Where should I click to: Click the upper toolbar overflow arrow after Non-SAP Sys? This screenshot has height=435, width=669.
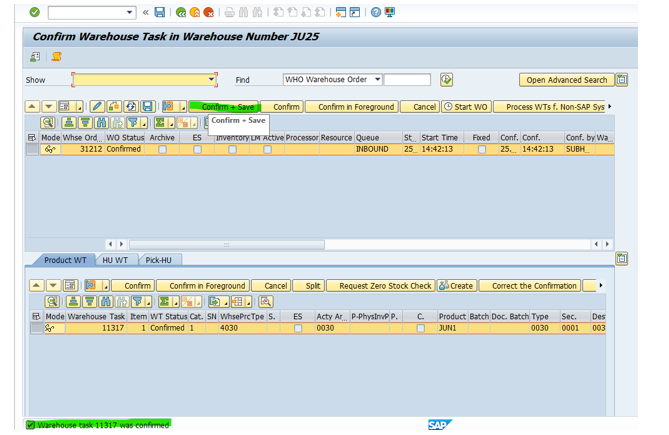610,107
